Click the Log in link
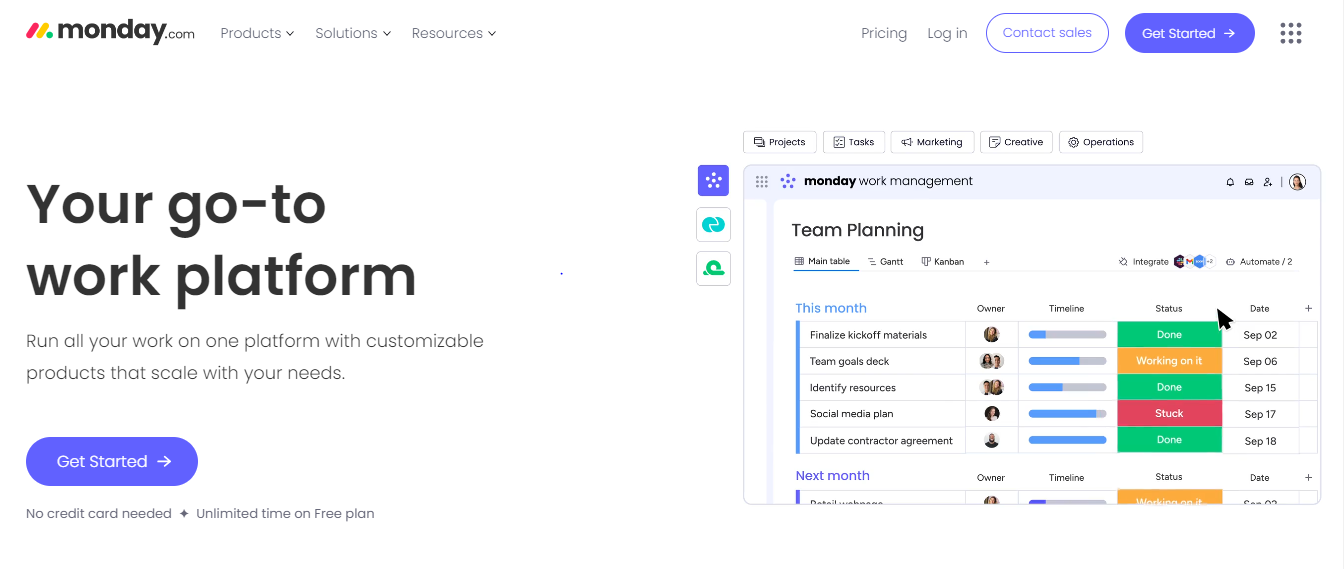Viewport: 1344px width, 569px height. [947, 33]
